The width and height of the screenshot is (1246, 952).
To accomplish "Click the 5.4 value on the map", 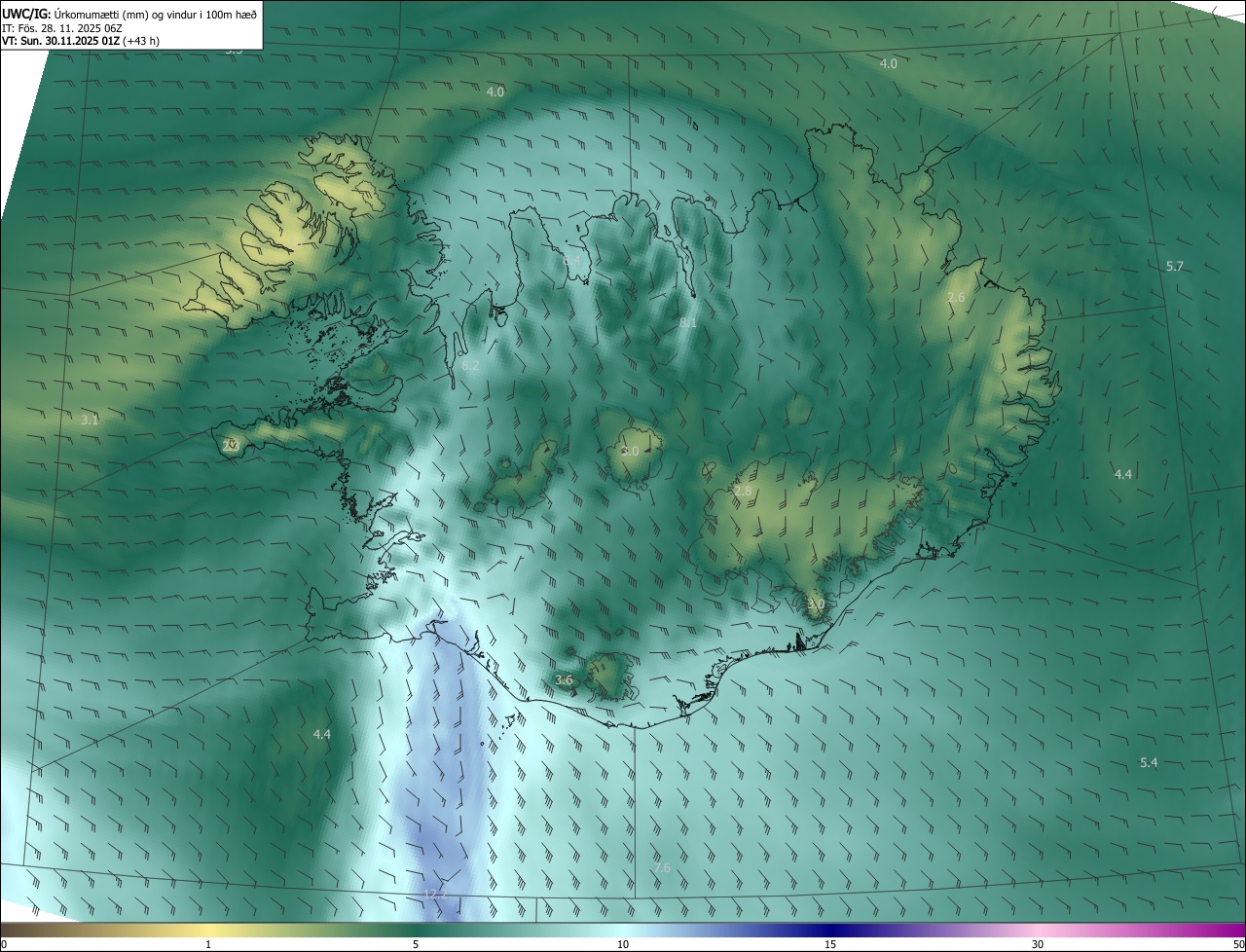I will pyautogui.click(x=1149, y=762).
